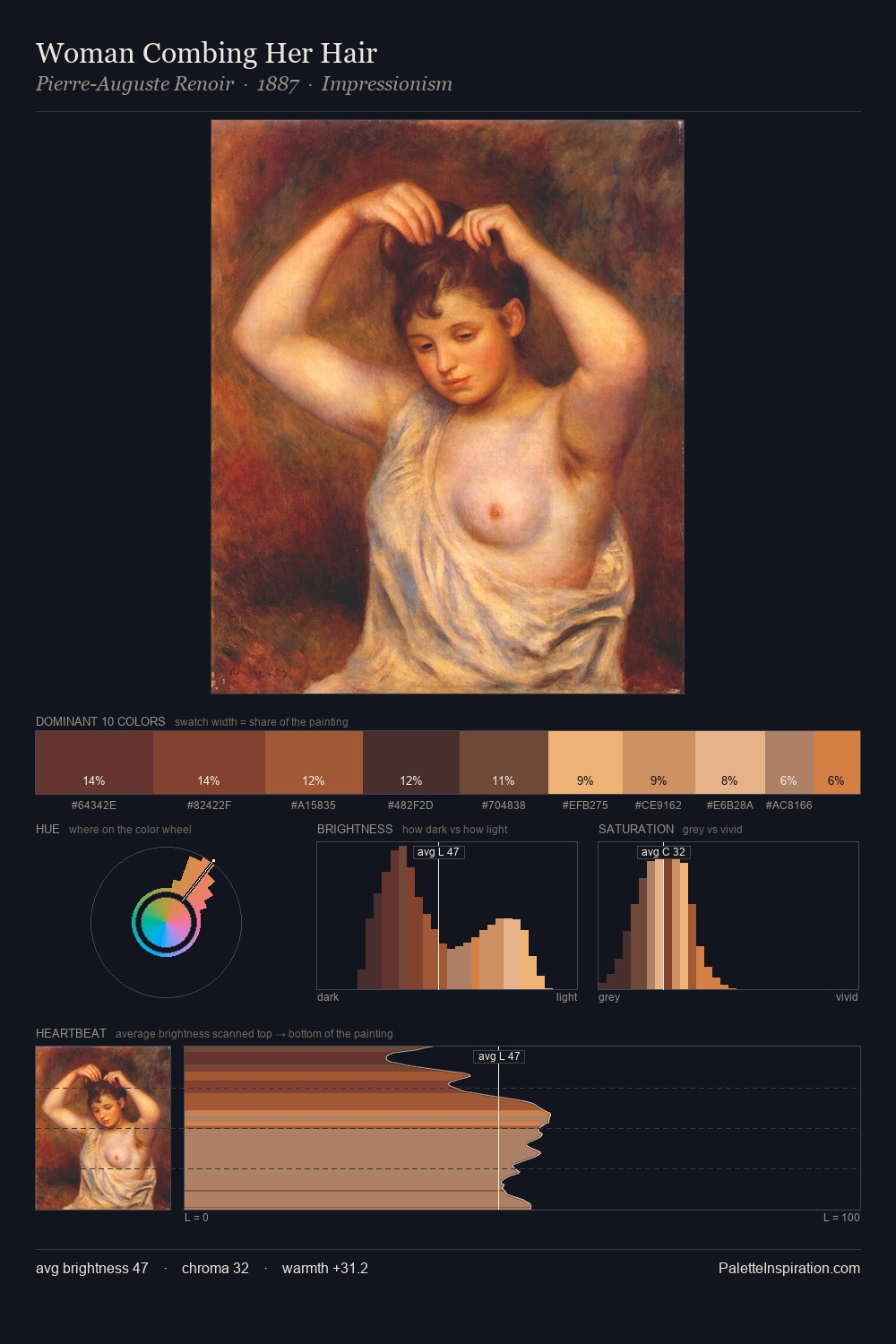The height and width of the screenshot is (1344, 896).
Task: Click the 'vivid' axis label
Action: click(x=847, y=997)
